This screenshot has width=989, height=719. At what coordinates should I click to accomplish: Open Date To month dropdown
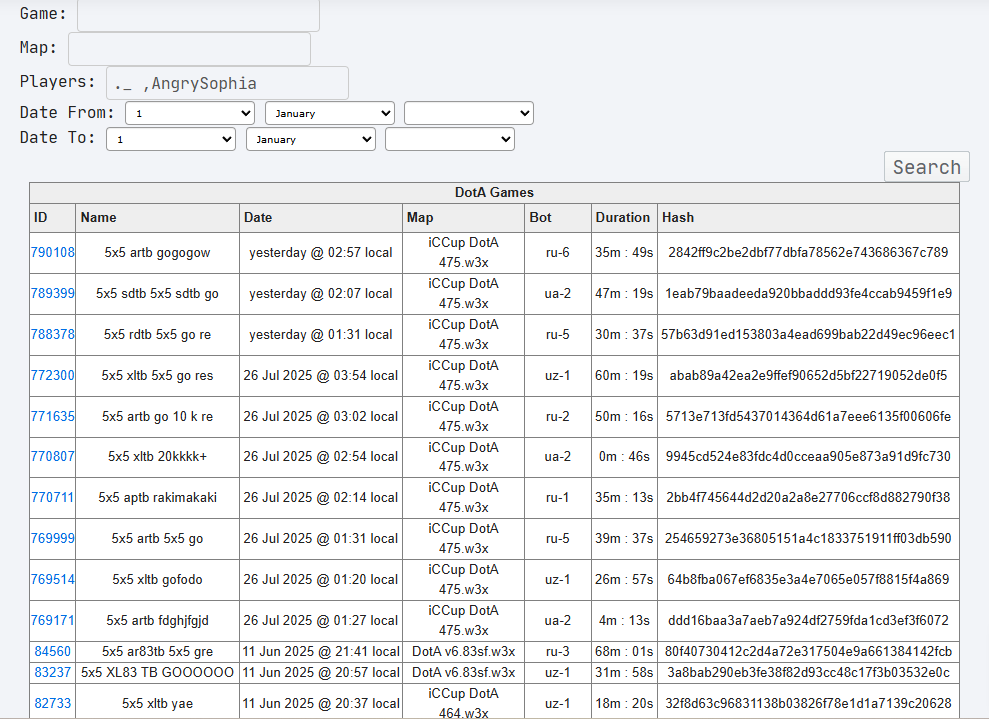[311, 139]
